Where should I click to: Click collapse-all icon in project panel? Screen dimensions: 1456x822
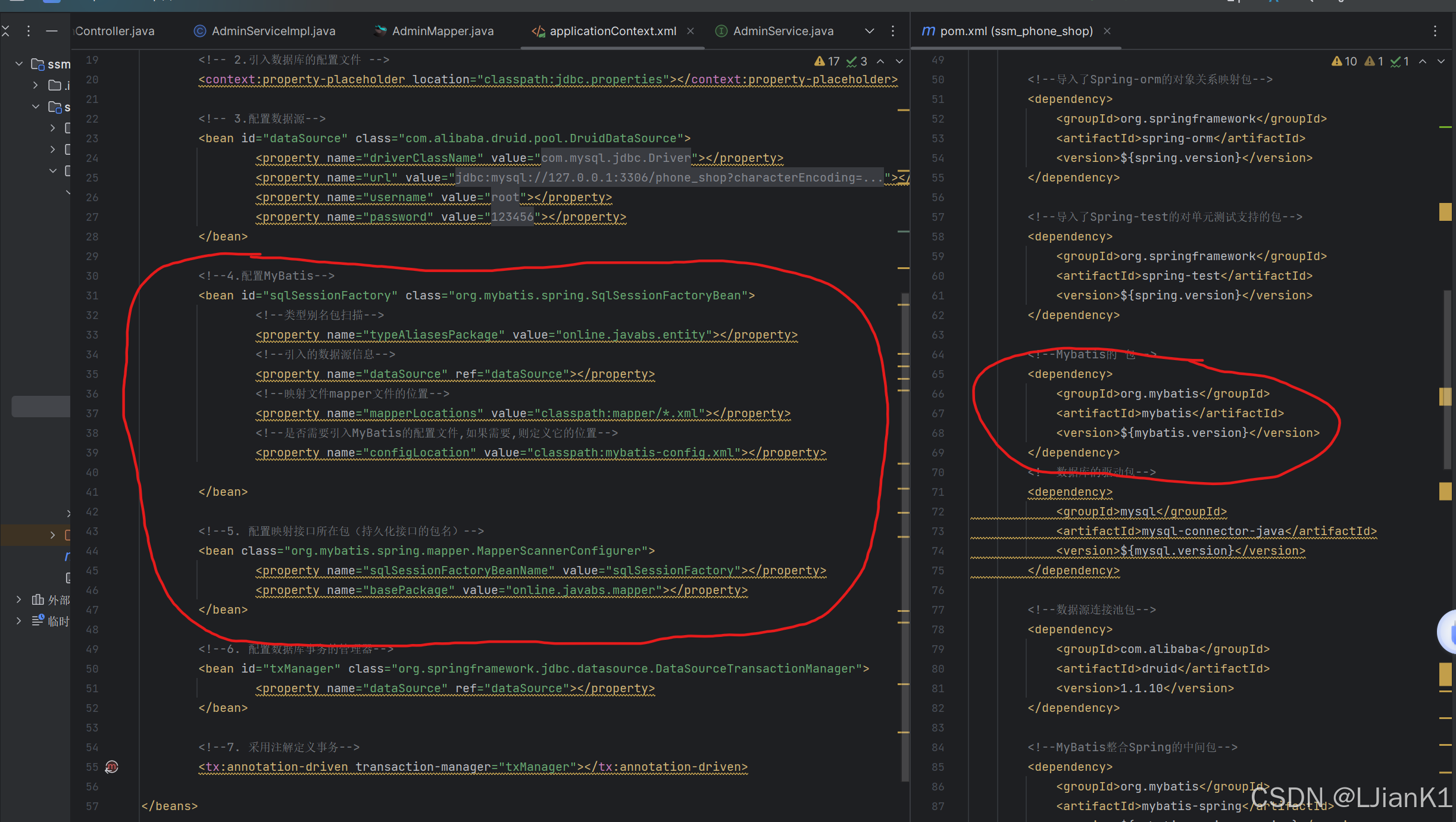[x=5, y=31]
